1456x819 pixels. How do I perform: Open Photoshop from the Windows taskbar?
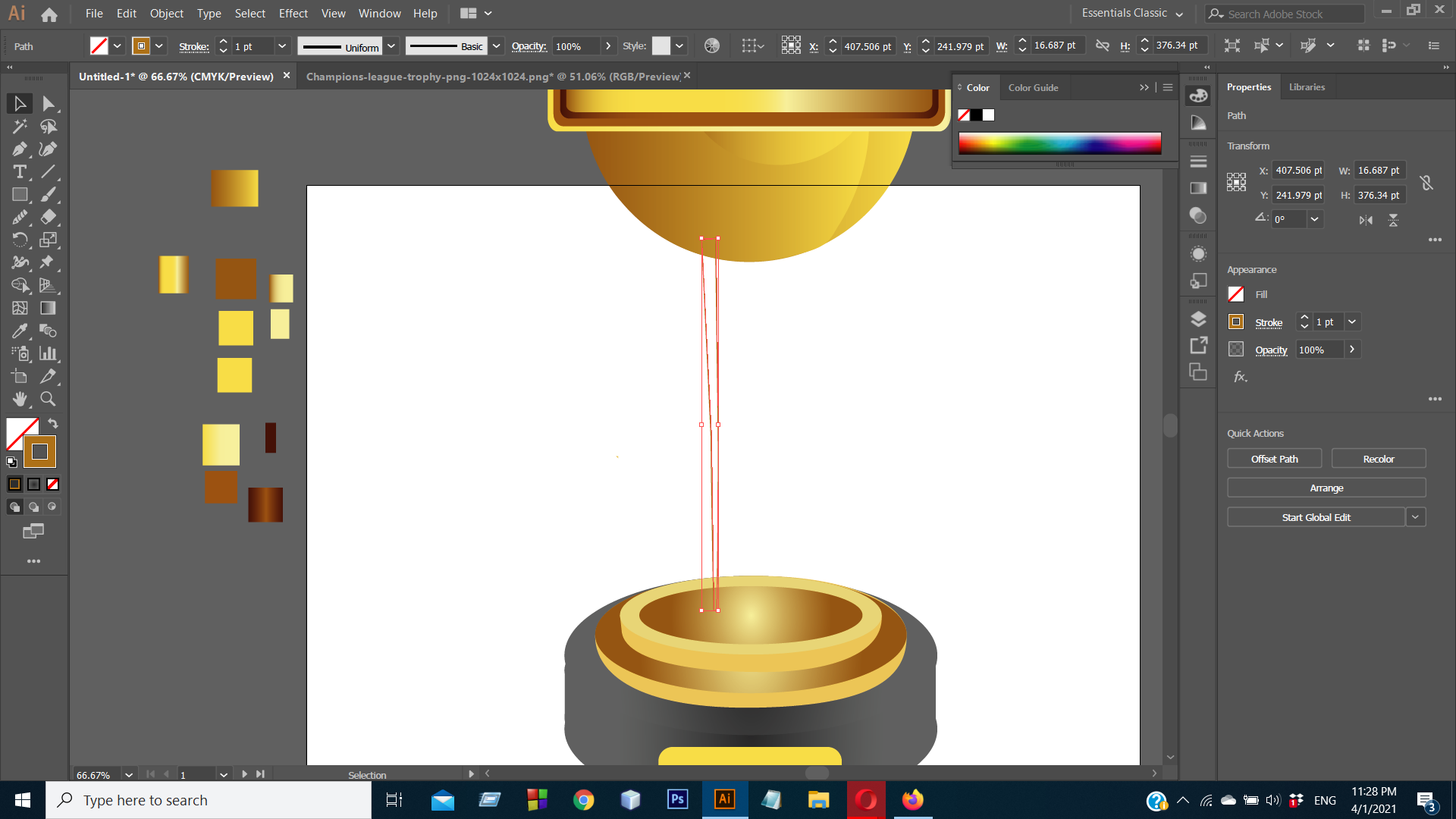pos(677,799)
